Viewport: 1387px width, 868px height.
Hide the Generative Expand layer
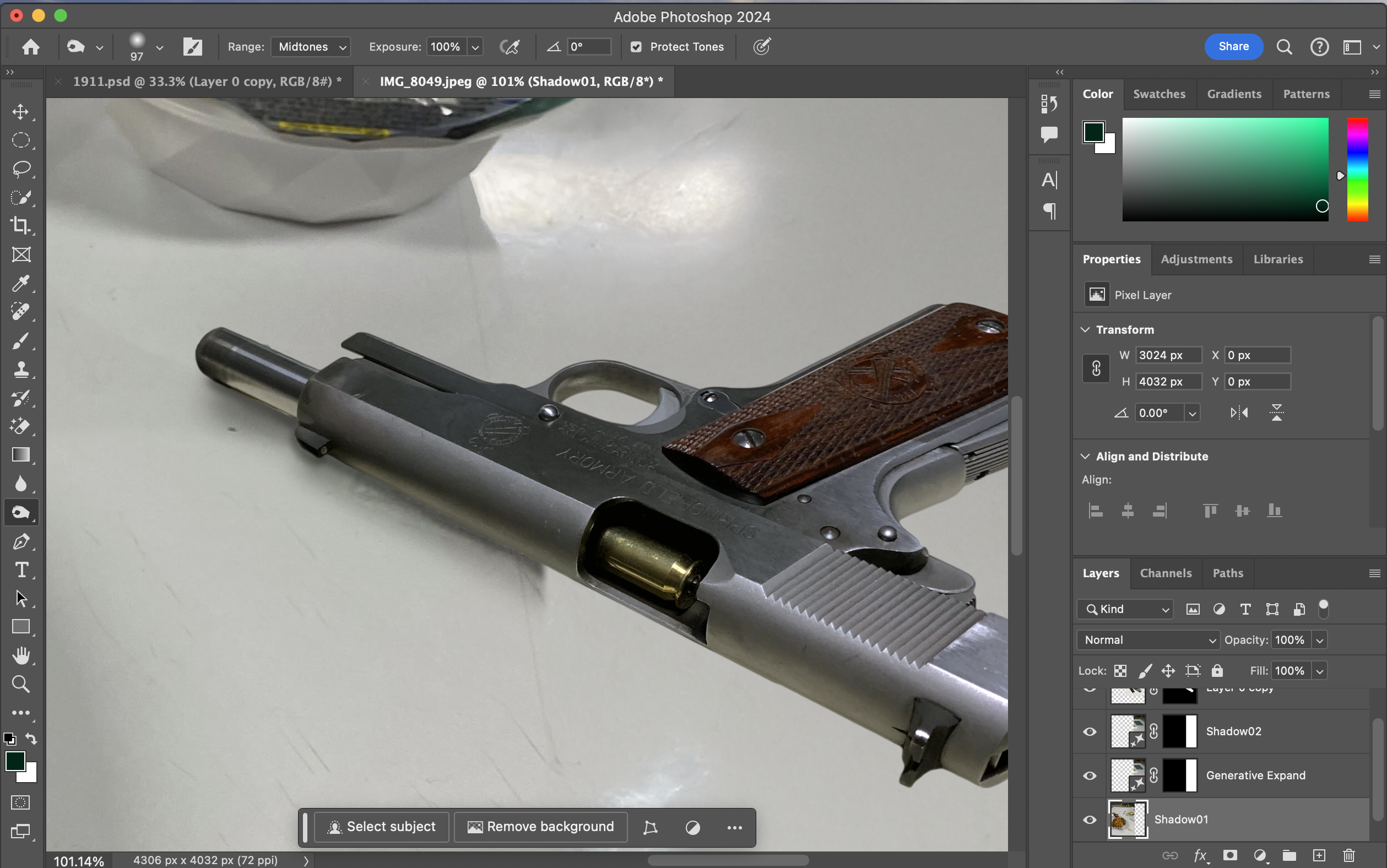click(x=1089, y=775)
